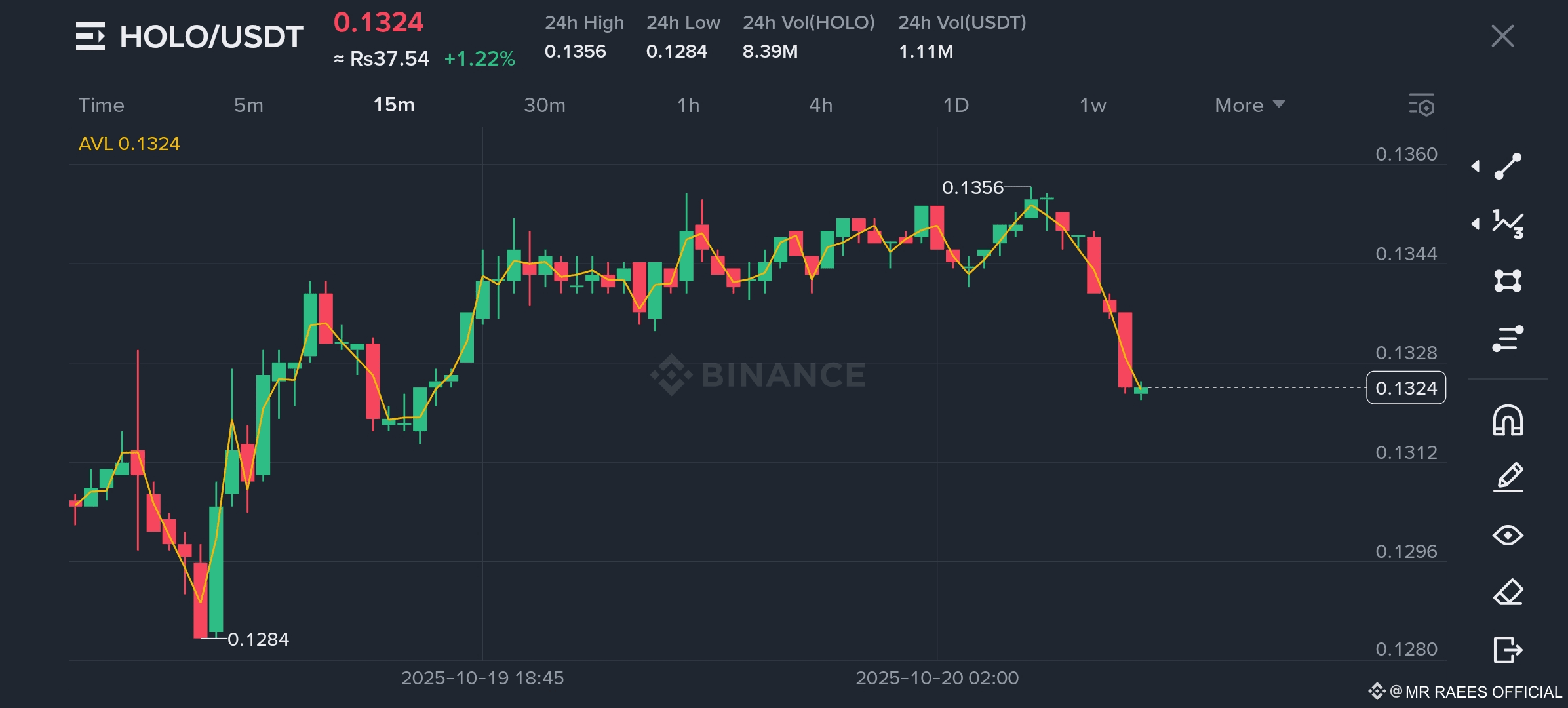Open the More timeframes dropdown

tap(1249, 105)
